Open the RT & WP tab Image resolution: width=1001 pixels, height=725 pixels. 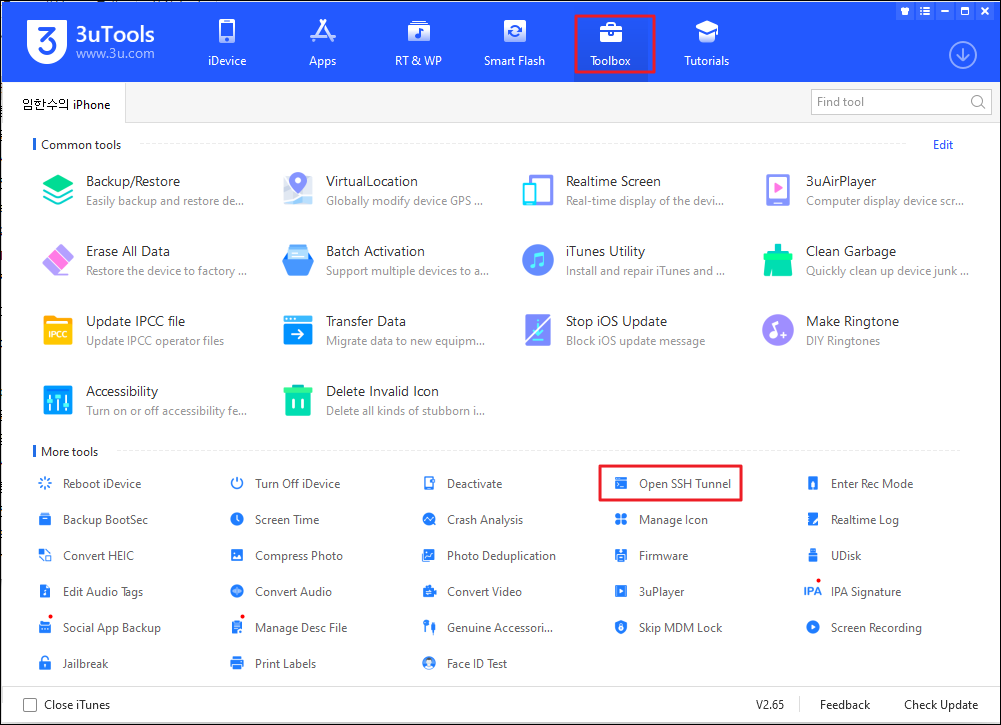(418, 43)
